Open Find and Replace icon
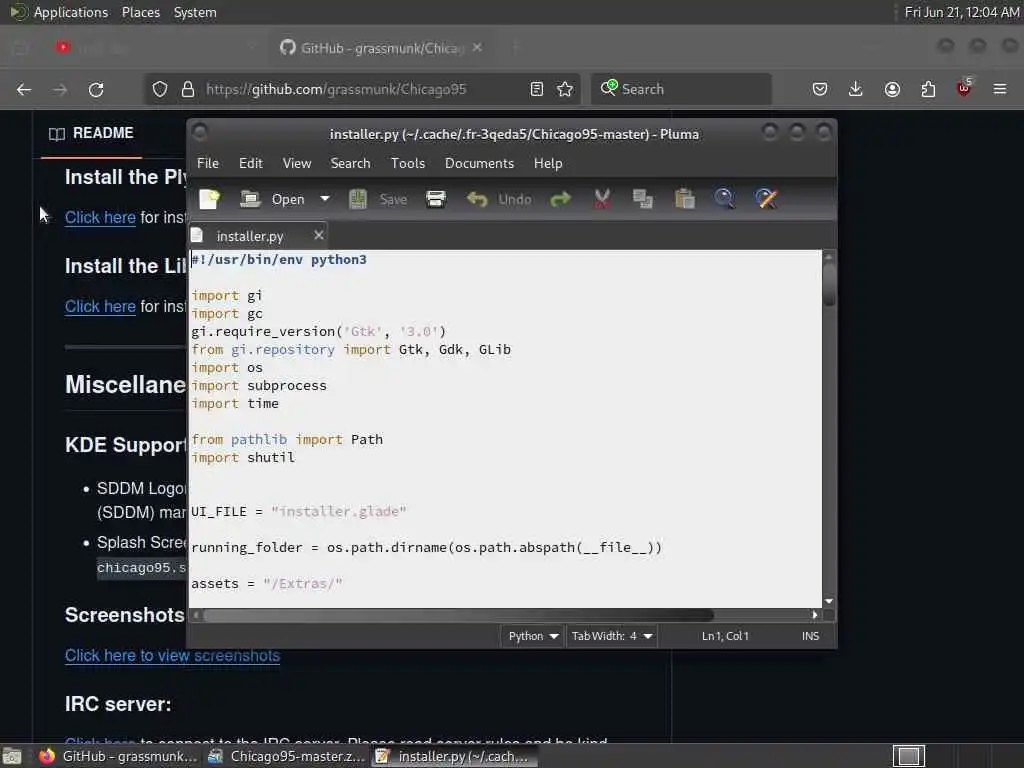The image size is (1024, 768). (x=766, y=199)
